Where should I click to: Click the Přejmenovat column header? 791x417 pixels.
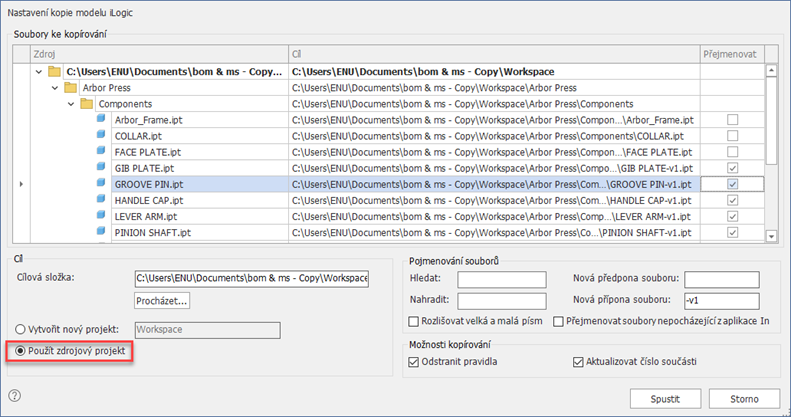point(732,54)
